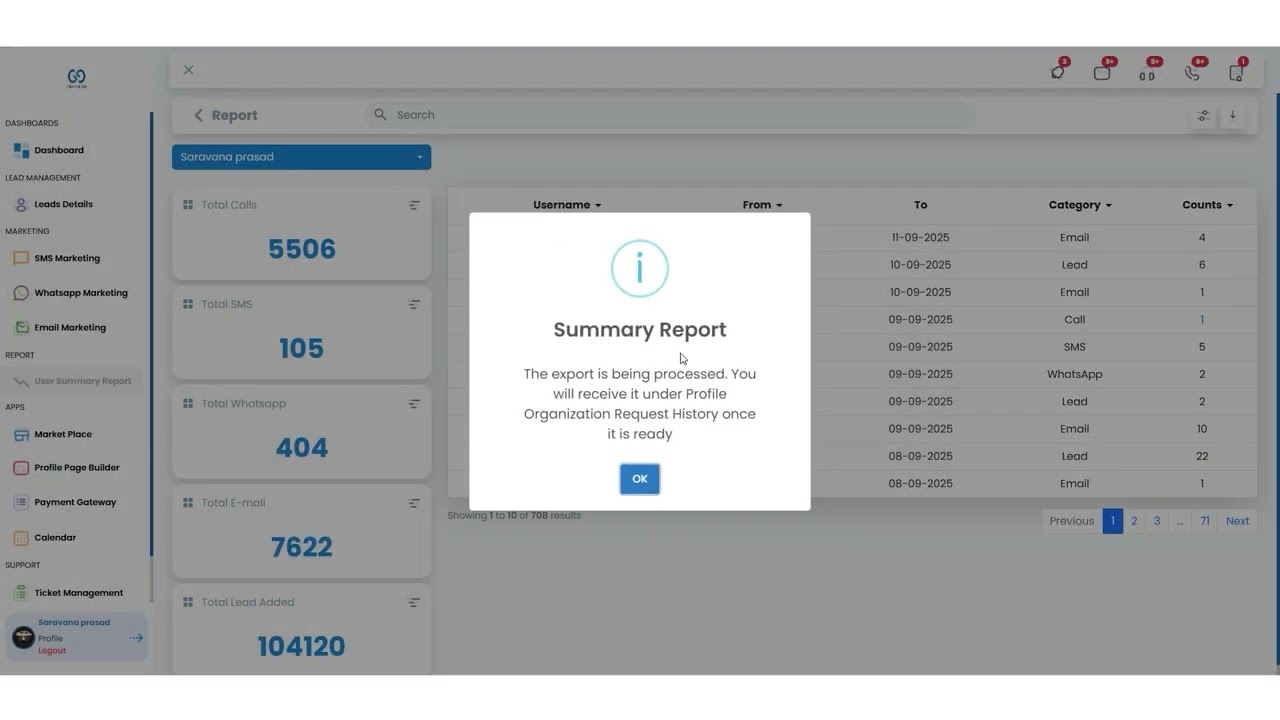The height and width of the screenshot is (720, 1280).
Task: Open the Total Lead Added card menu icon
Action: pos(414,603)
